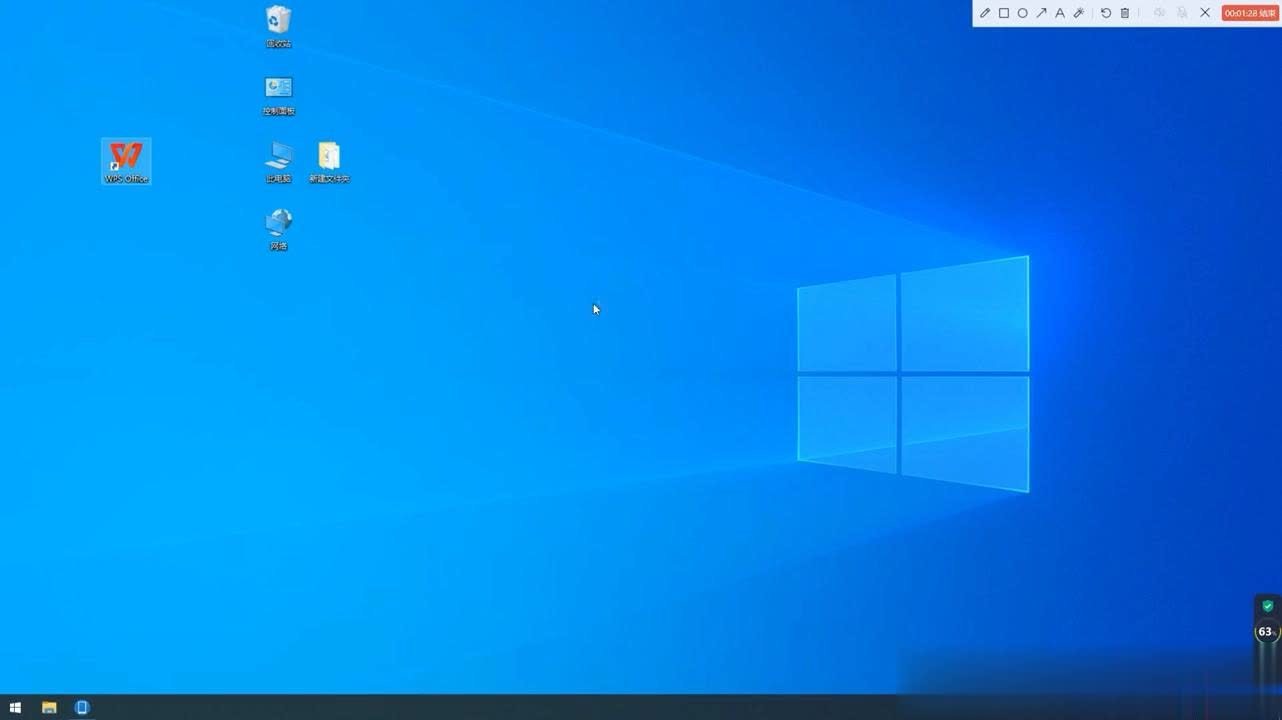Click the 63% memory usage ball
This screenshot has height=720, width=1282.
(1266, 632)
